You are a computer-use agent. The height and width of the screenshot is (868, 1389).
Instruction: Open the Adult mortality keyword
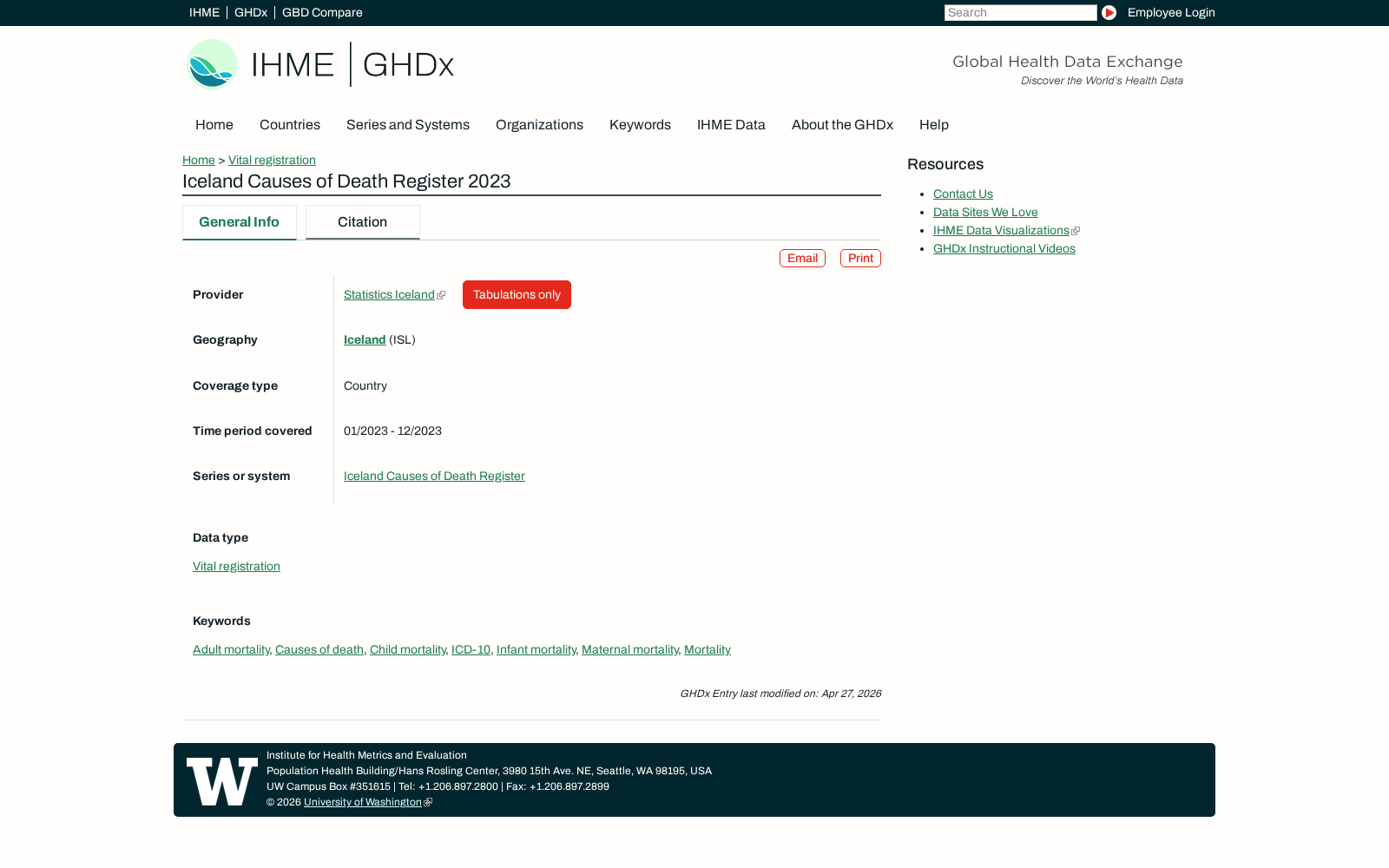pos(231,650)
